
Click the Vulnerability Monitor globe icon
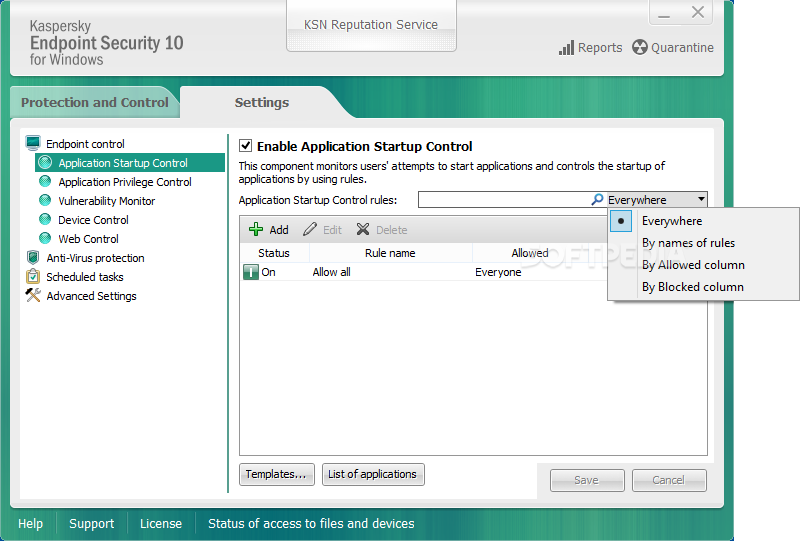[45, 201]
